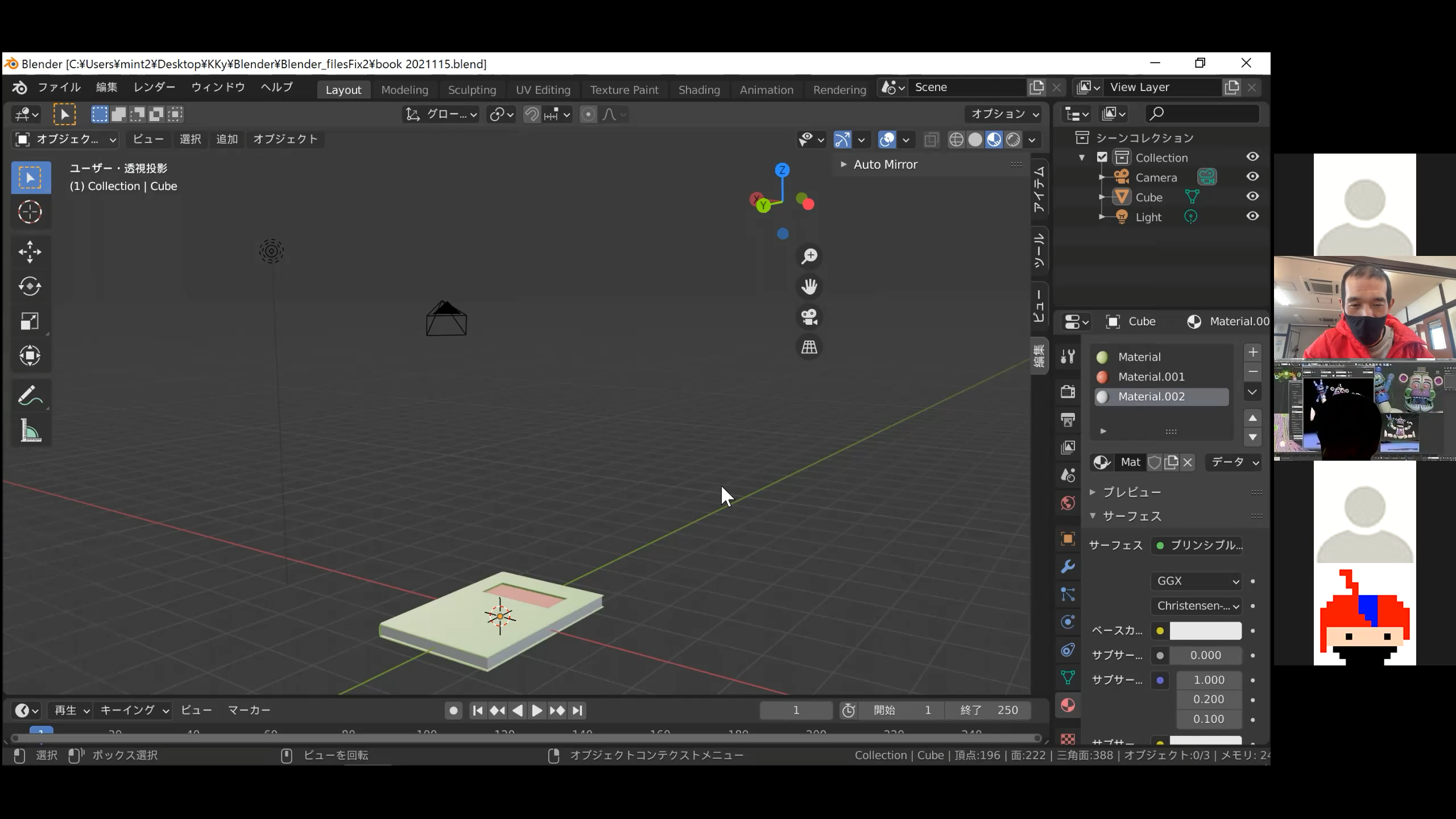The height and width of the screenshot is (819, 1456).
Task: Hide the Cube with its eye icon
Action: [1252, 197]
